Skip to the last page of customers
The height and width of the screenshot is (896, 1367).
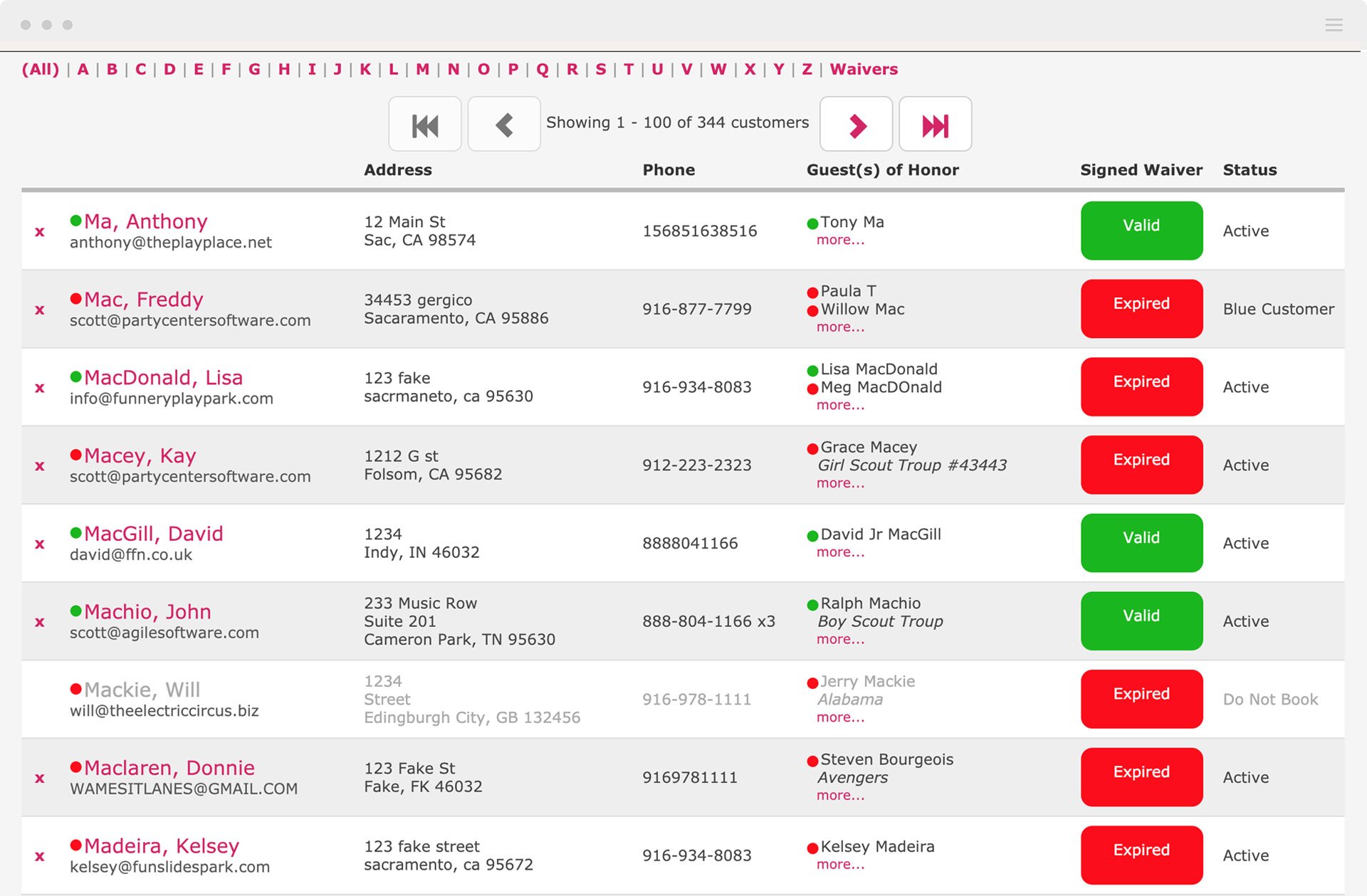936,124
